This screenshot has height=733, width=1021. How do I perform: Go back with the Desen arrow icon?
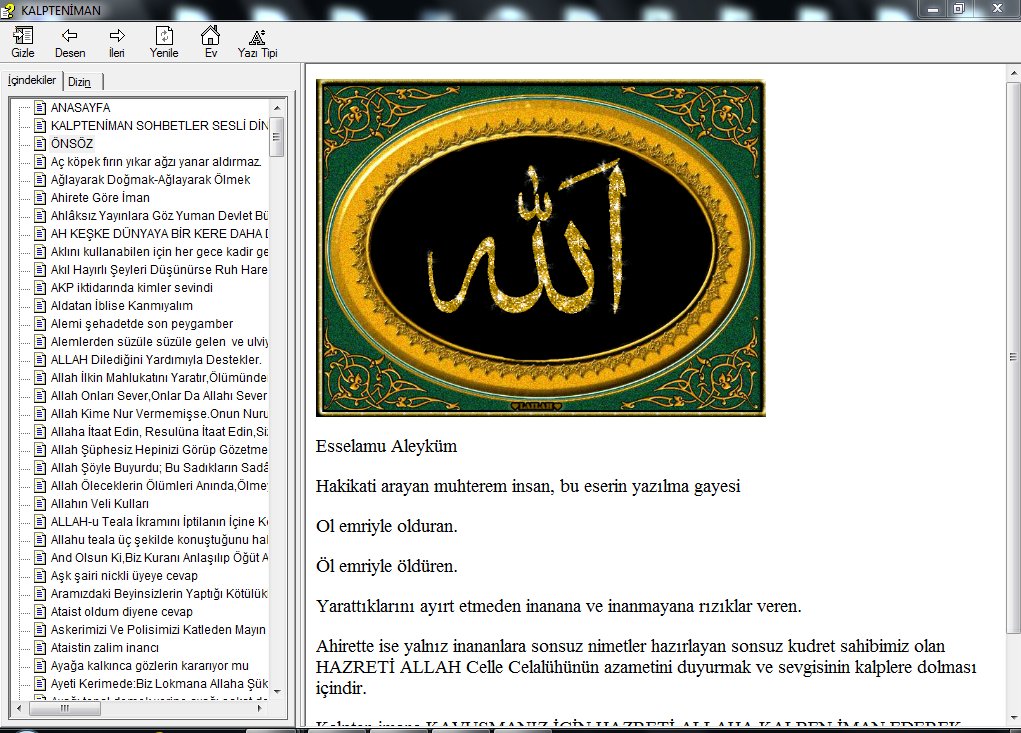(70, 36)
